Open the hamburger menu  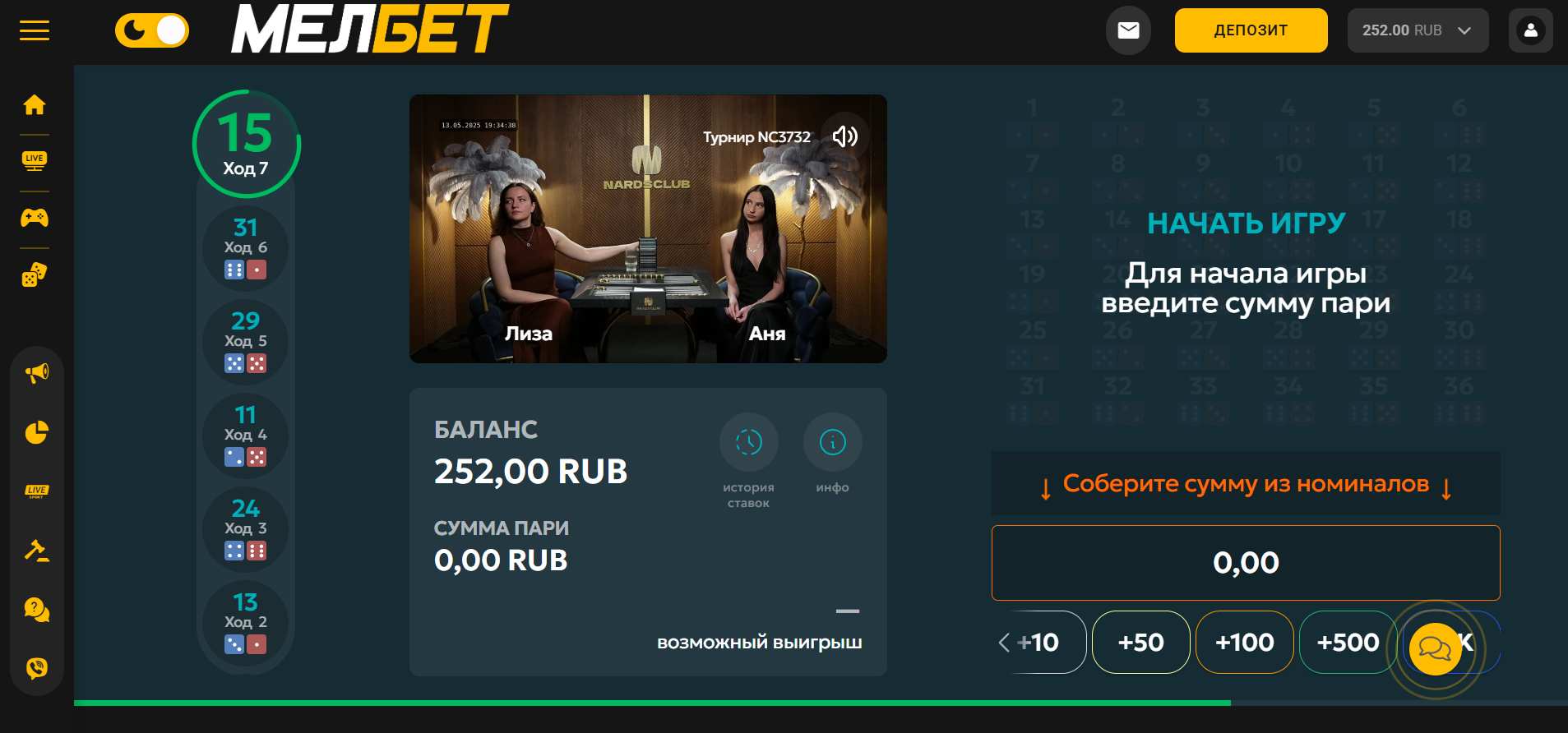(35, 31)
